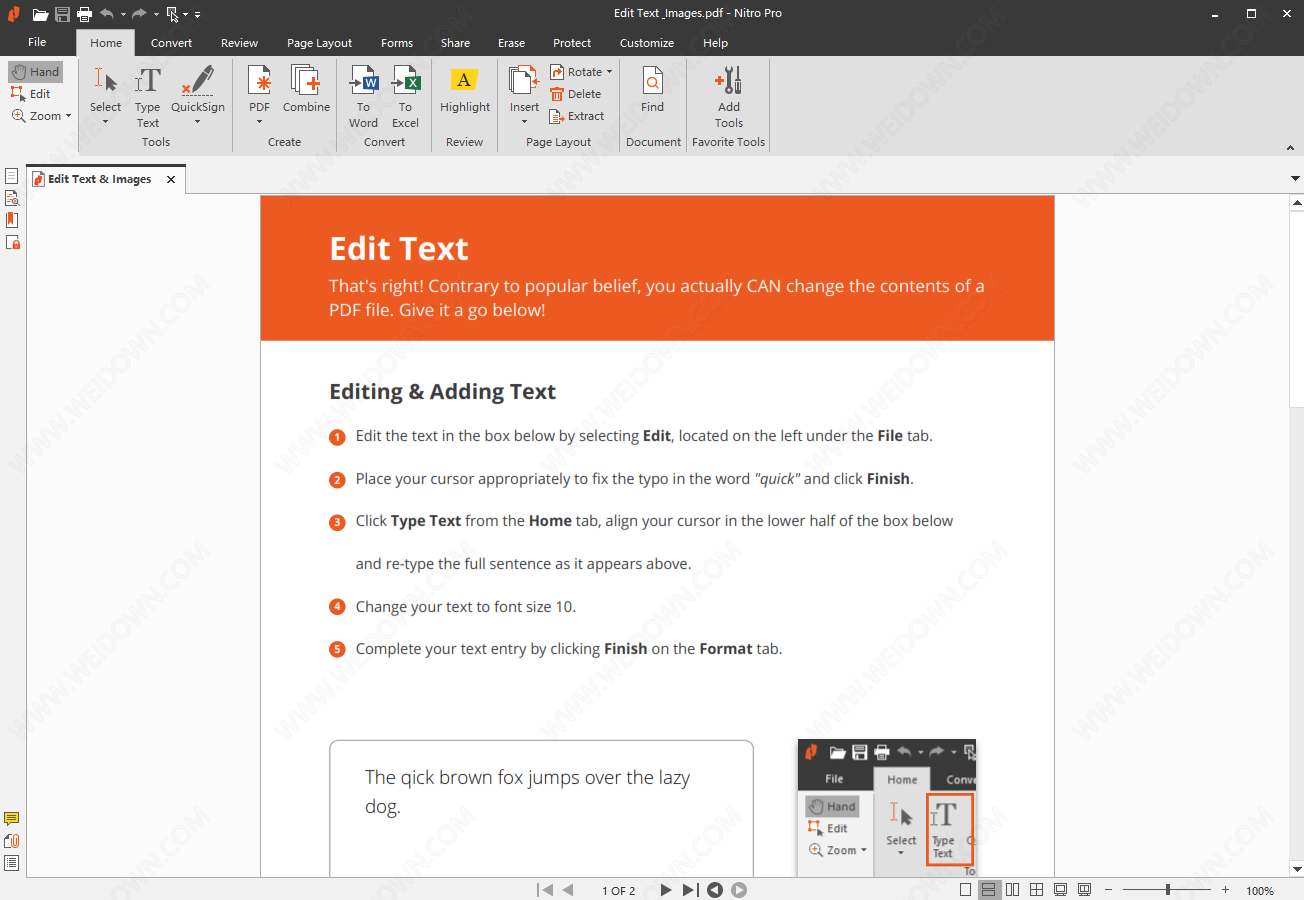The width and height of the screenshot is (1304, 900).
Task: Click the vertical scrollbar thumb
Action: pyautogui.click(x=1296, y=309)
